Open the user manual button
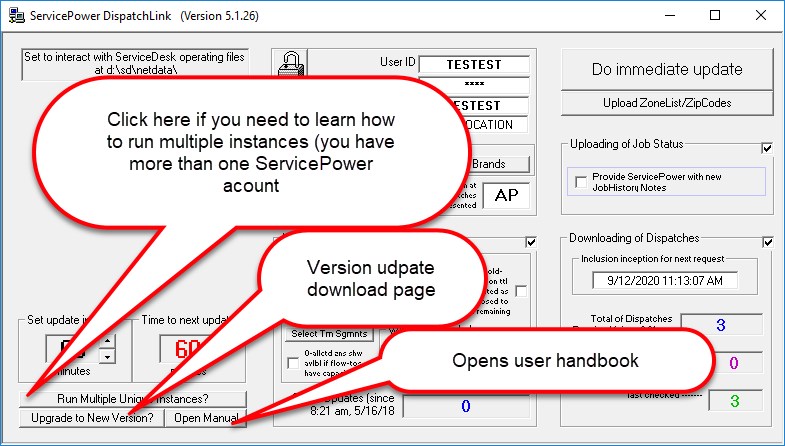This screenshot has width=785, height=446. [206, 418]
